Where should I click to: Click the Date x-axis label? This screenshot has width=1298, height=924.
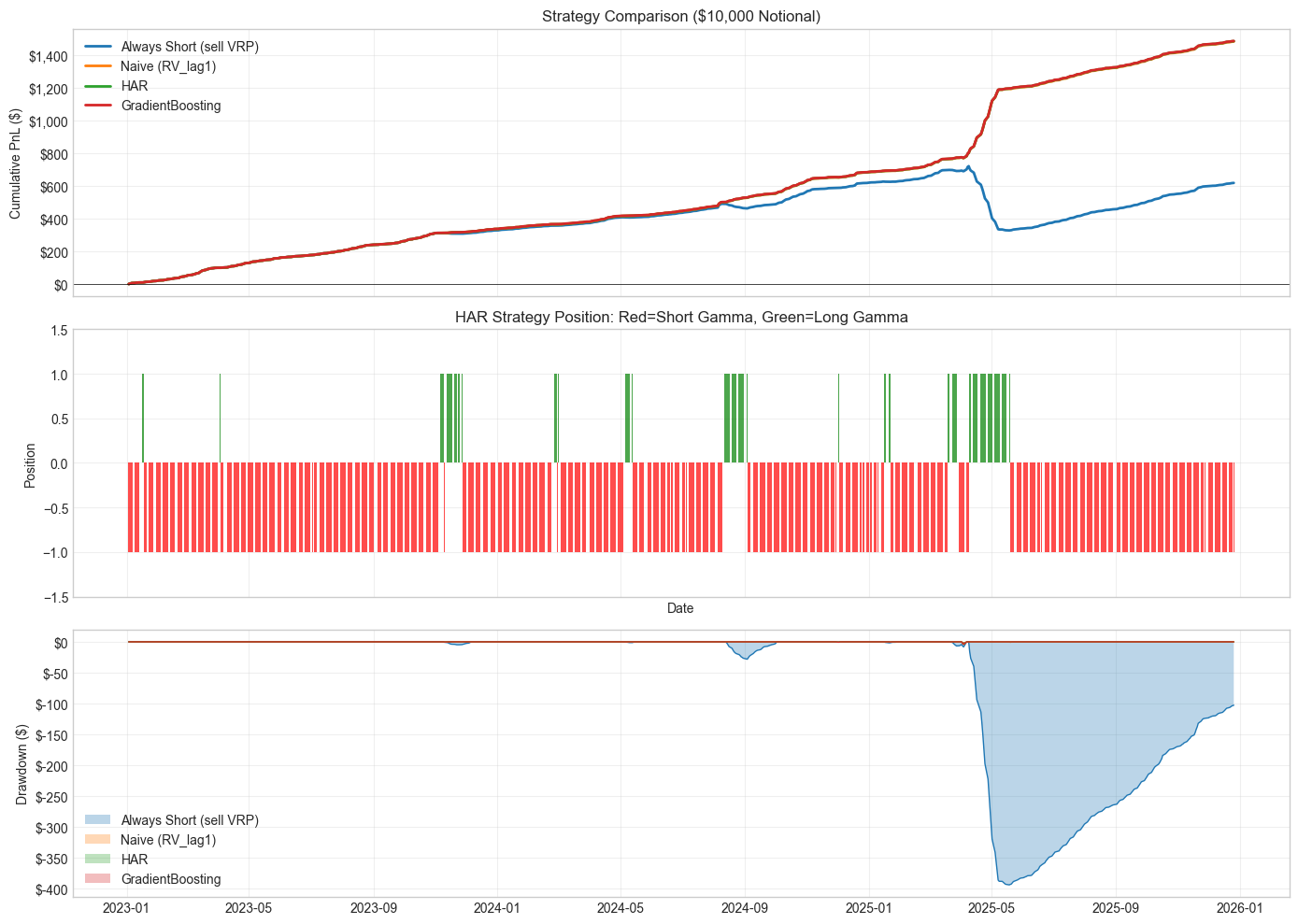[680, 608]
